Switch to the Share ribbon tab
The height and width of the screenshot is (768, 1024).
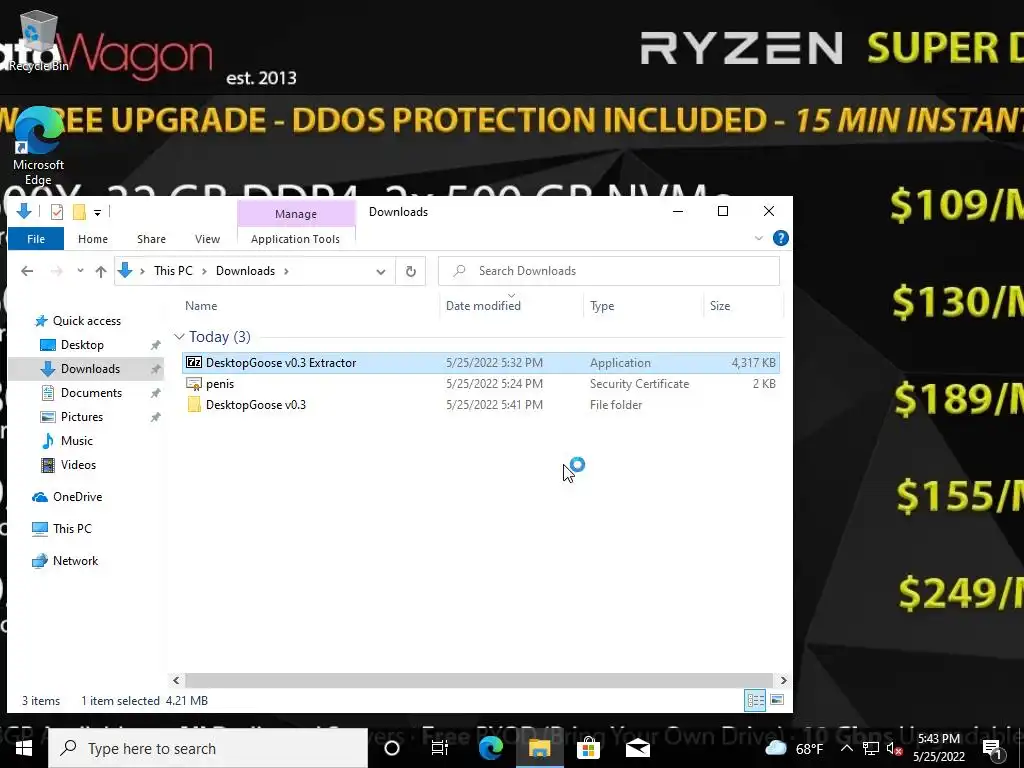tap(152, 239)
